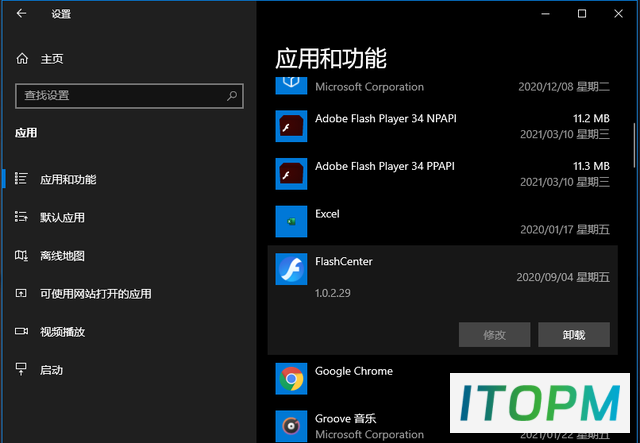
Task: Select the Excel entry name
Action: (x=327, y=214)
